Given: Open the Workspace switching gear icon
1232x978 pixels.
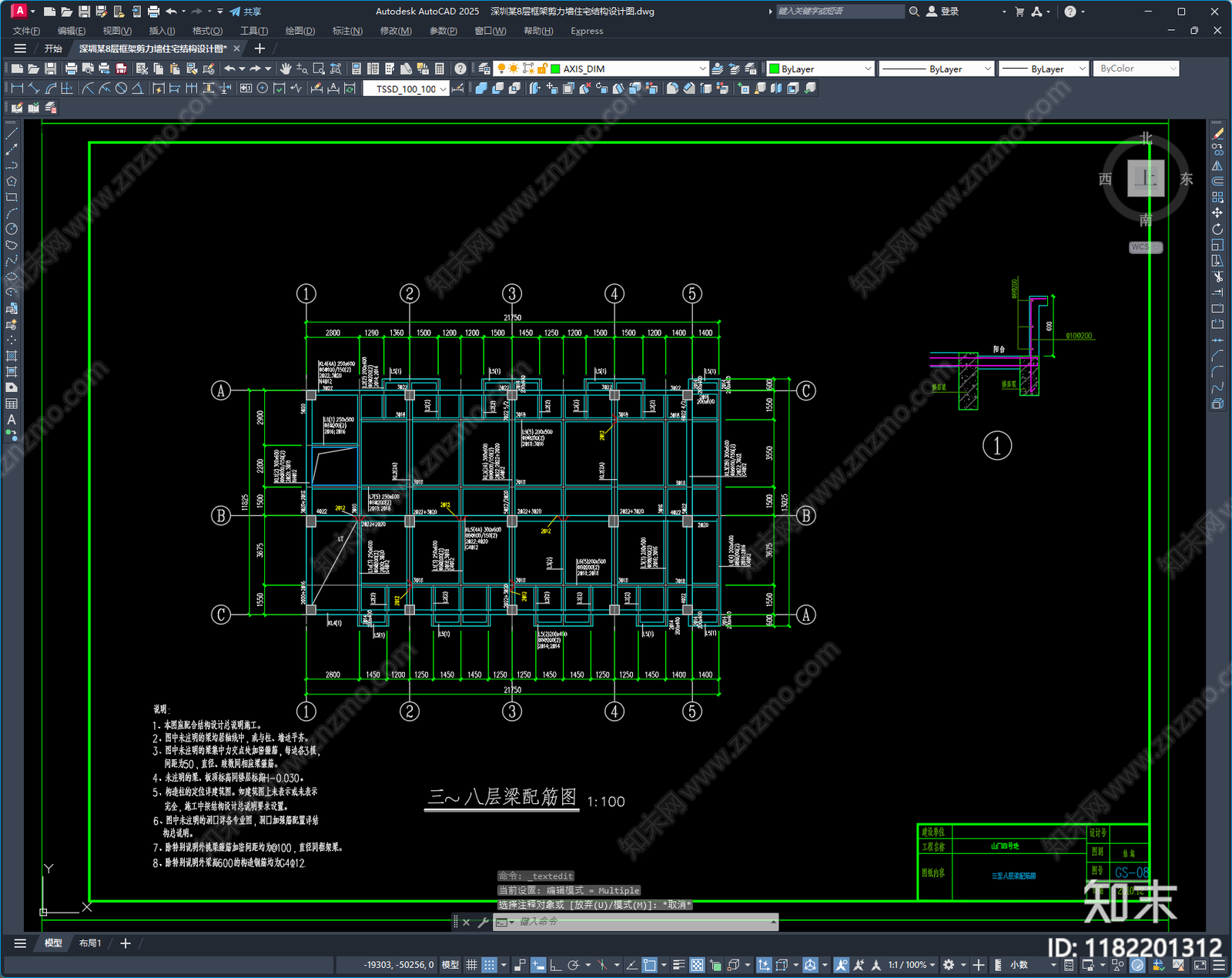Looking at the screenshot, I should (x=949, y=965).
